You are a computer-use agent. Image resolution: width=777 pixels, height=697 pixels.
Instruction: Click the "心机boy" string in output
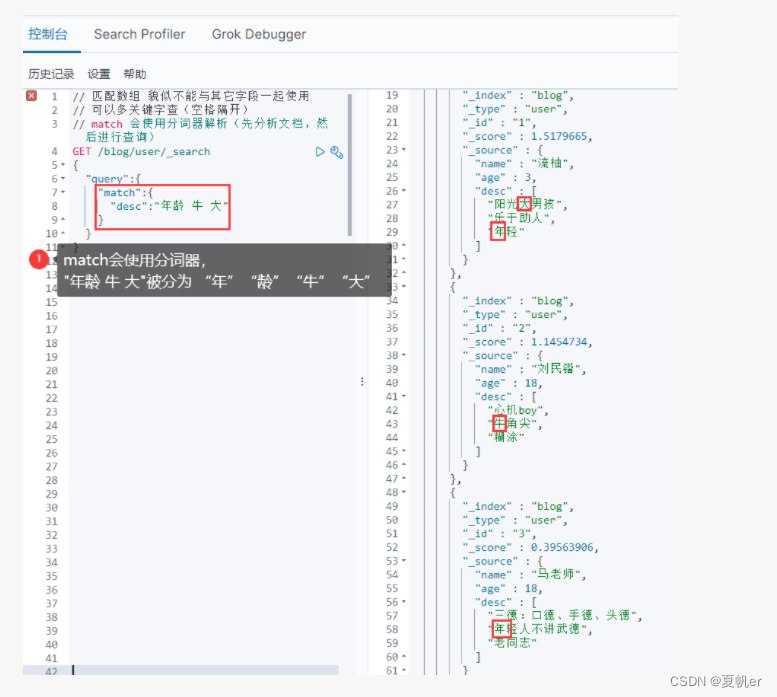[x=518, y=410]
